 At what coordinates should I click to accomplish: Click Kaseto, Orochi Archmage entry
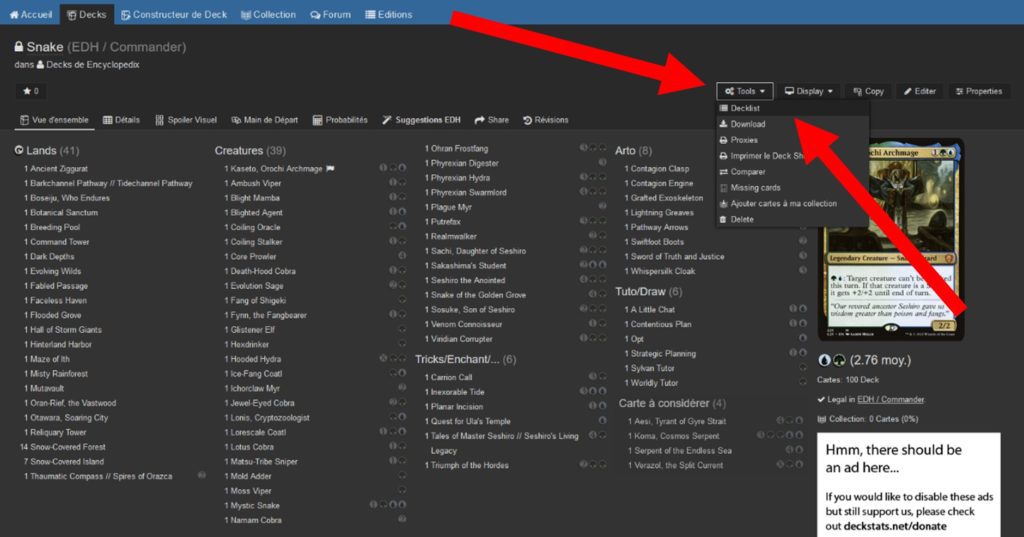[276, 169]
